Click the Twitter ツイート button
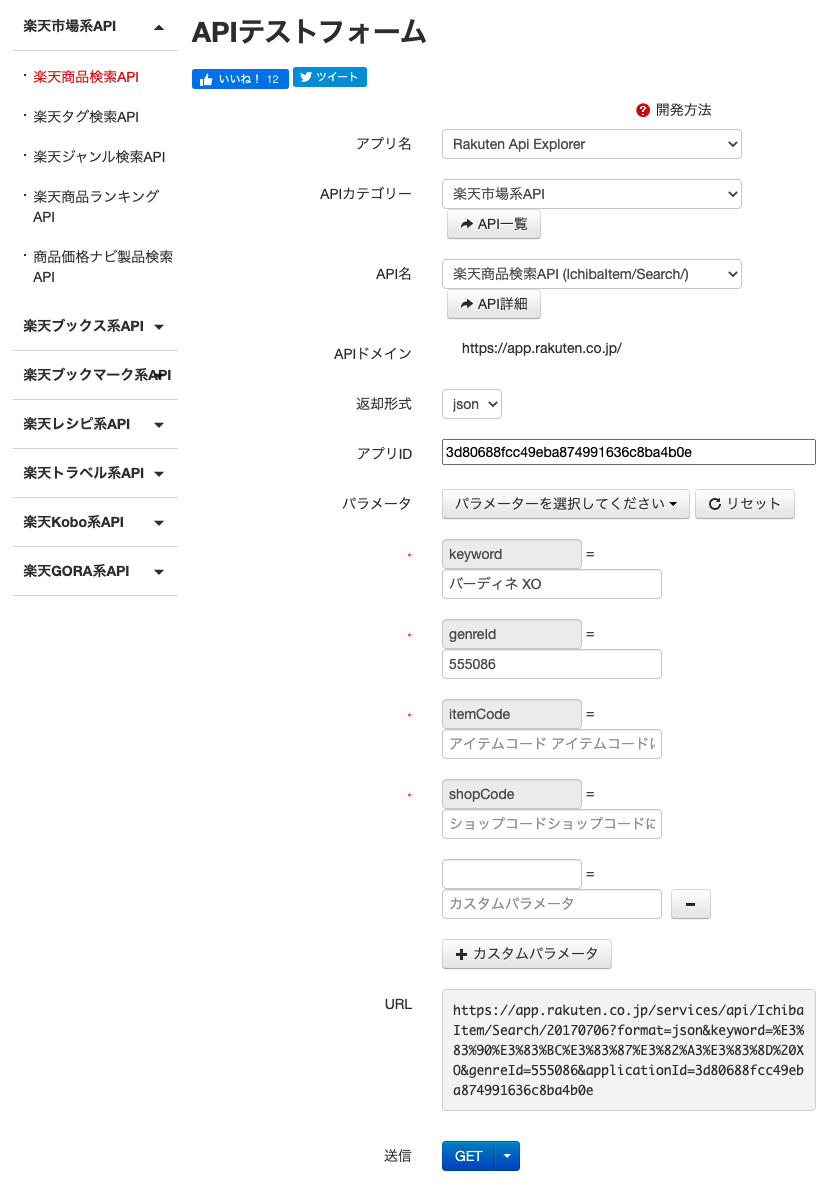Image resolution: width=824 pixels, height=1203 pixels. tap(329, 77)
